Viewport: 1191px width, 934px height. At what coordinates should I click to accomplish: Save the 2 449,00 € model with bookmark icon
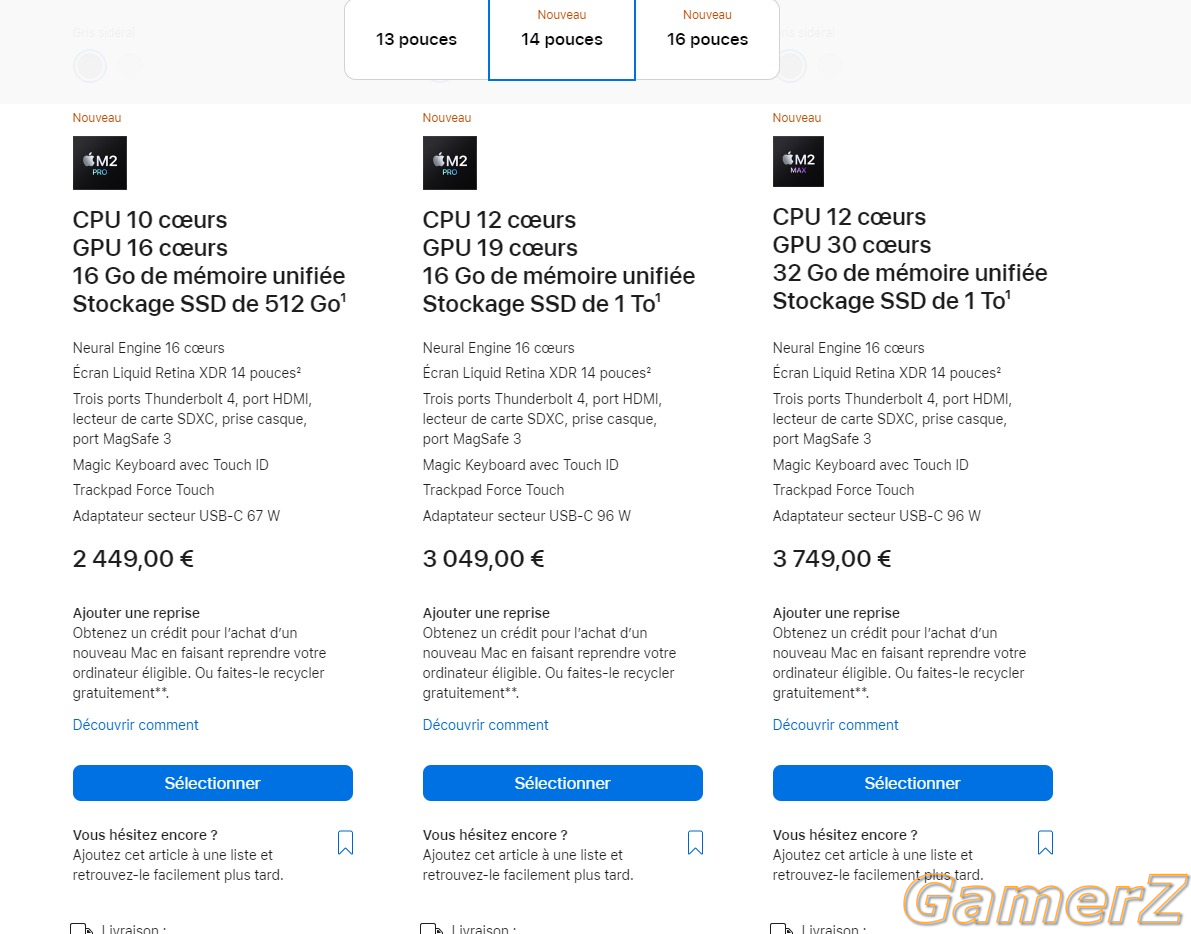click(346, 842)
